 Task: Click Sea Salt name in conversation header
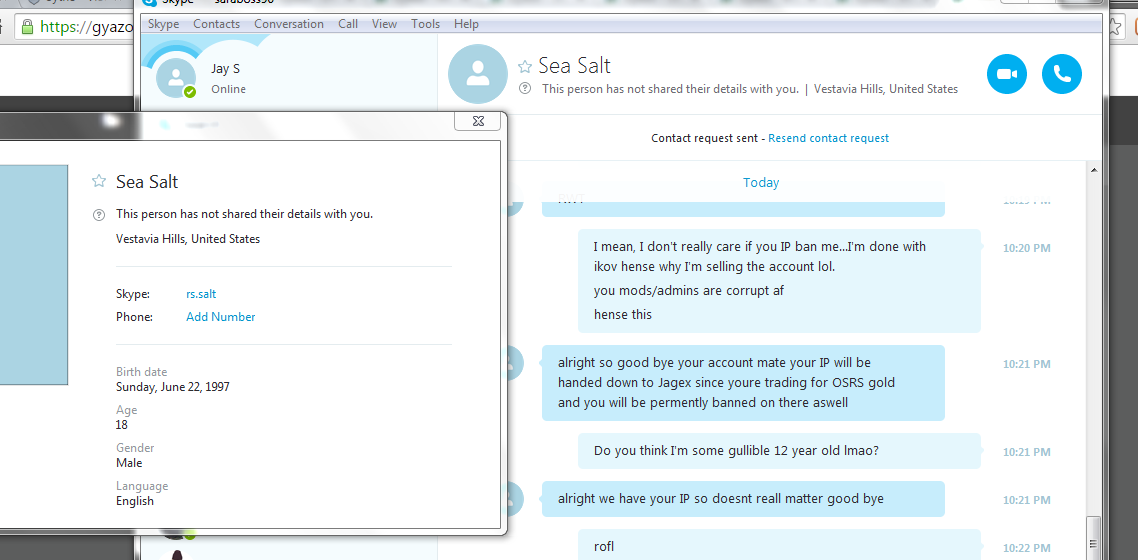pos(574,66)
